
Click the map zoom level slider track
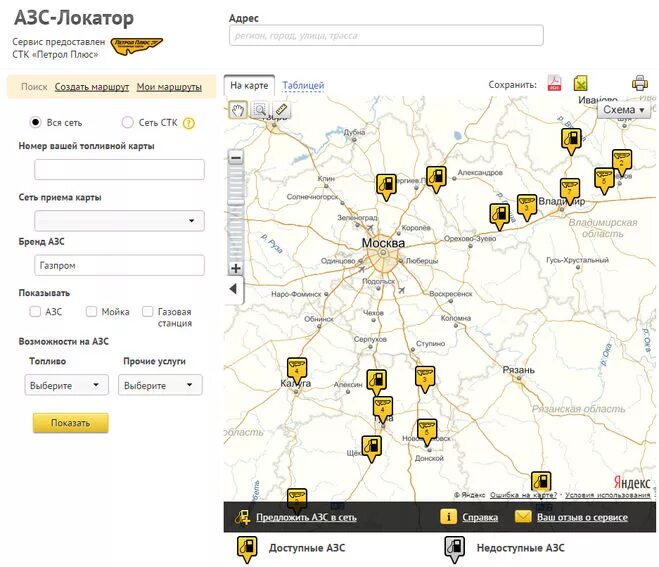(x=236, y=213)
